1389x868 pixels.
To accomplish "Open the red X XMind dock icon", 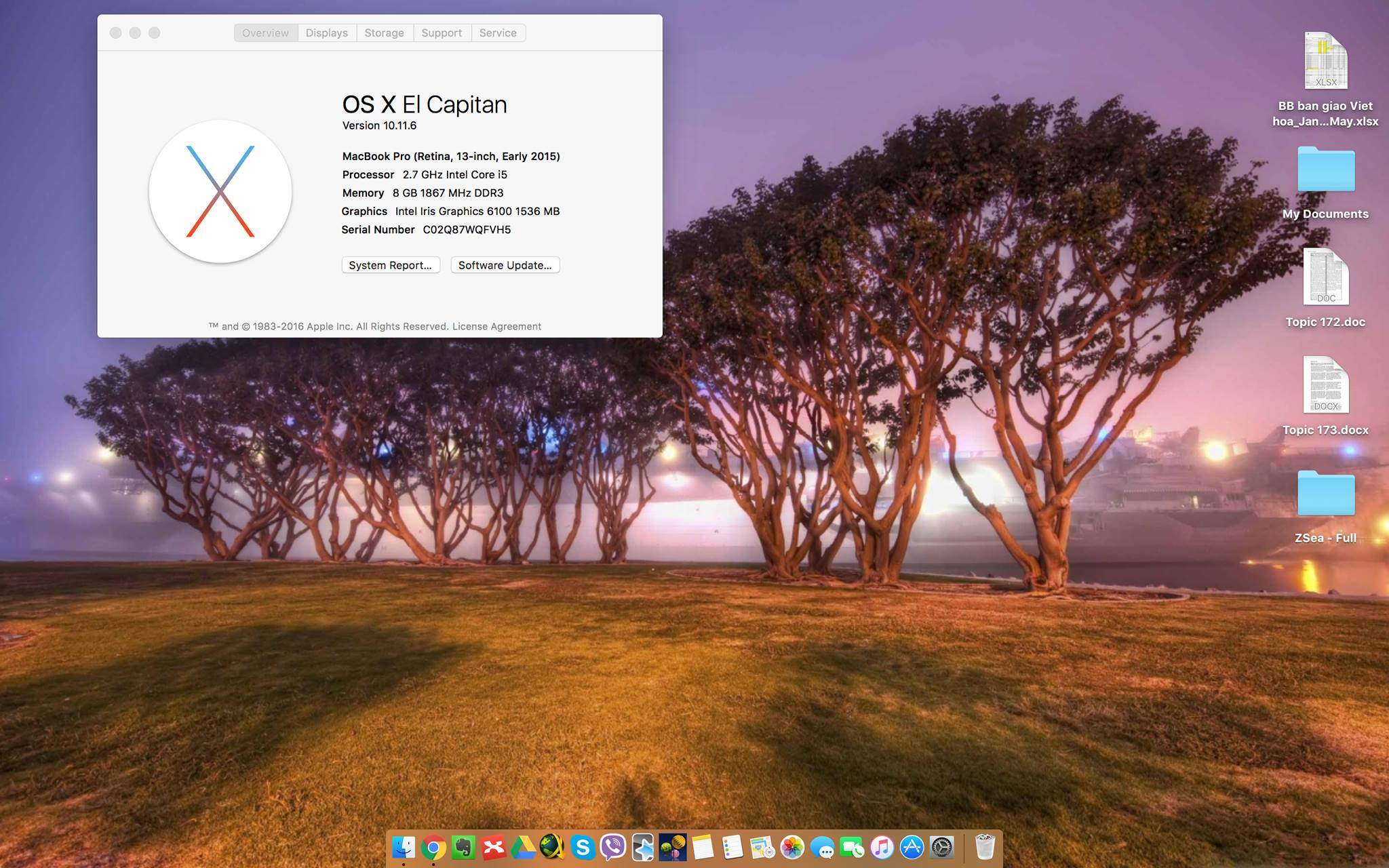I will click(494, 847).
